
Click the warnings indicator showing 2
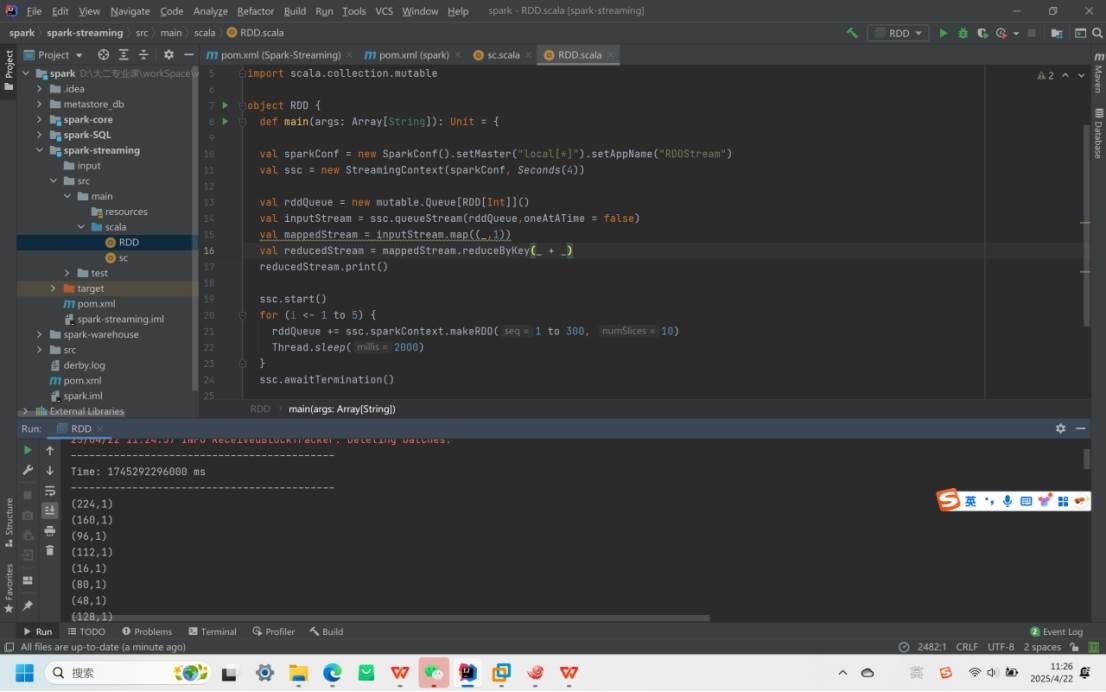pos(1045,75)
